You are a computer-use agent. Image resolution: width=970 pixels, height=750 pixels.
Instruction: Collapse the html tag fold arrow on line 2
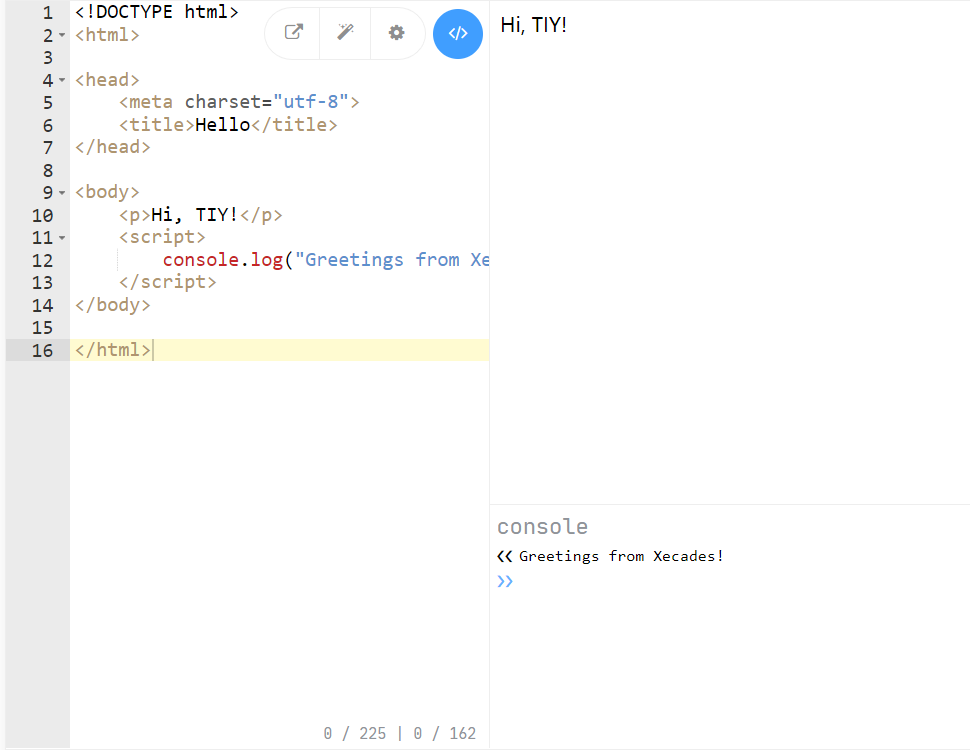click(x=62, y=36)
